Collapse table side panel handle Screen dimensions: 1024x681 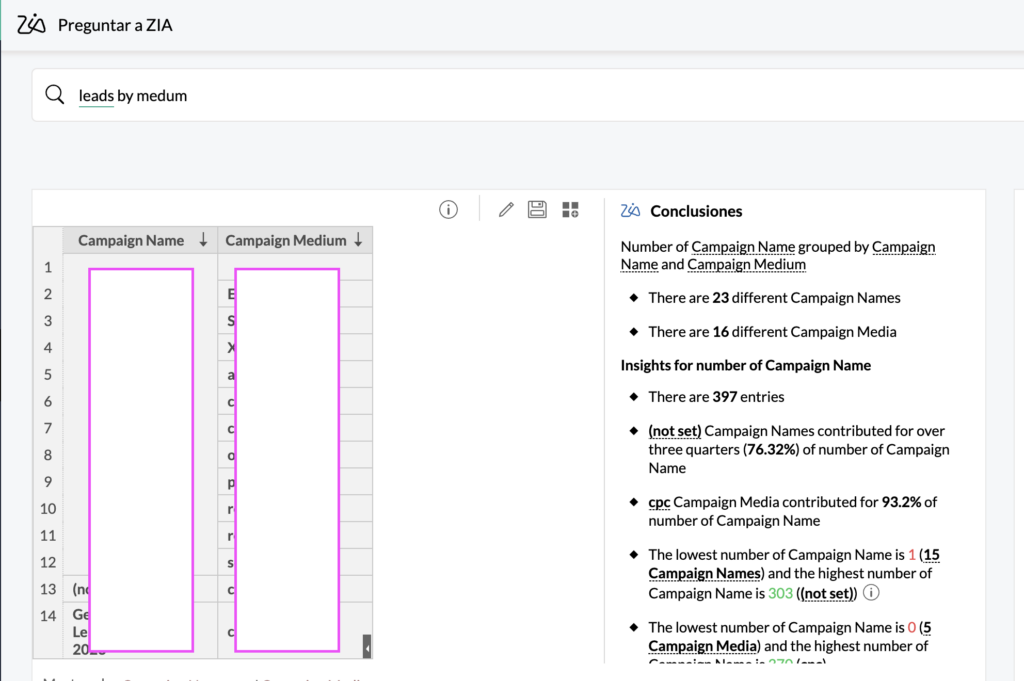tap(367, 646)
